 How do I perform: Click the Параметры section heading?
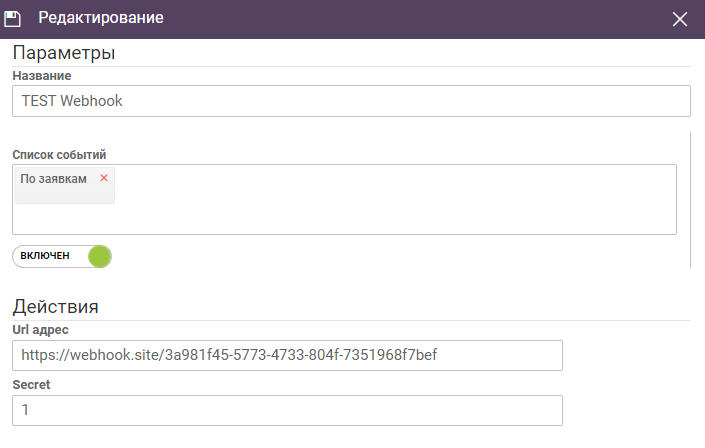pyautogui.click(x=64, y=52)
